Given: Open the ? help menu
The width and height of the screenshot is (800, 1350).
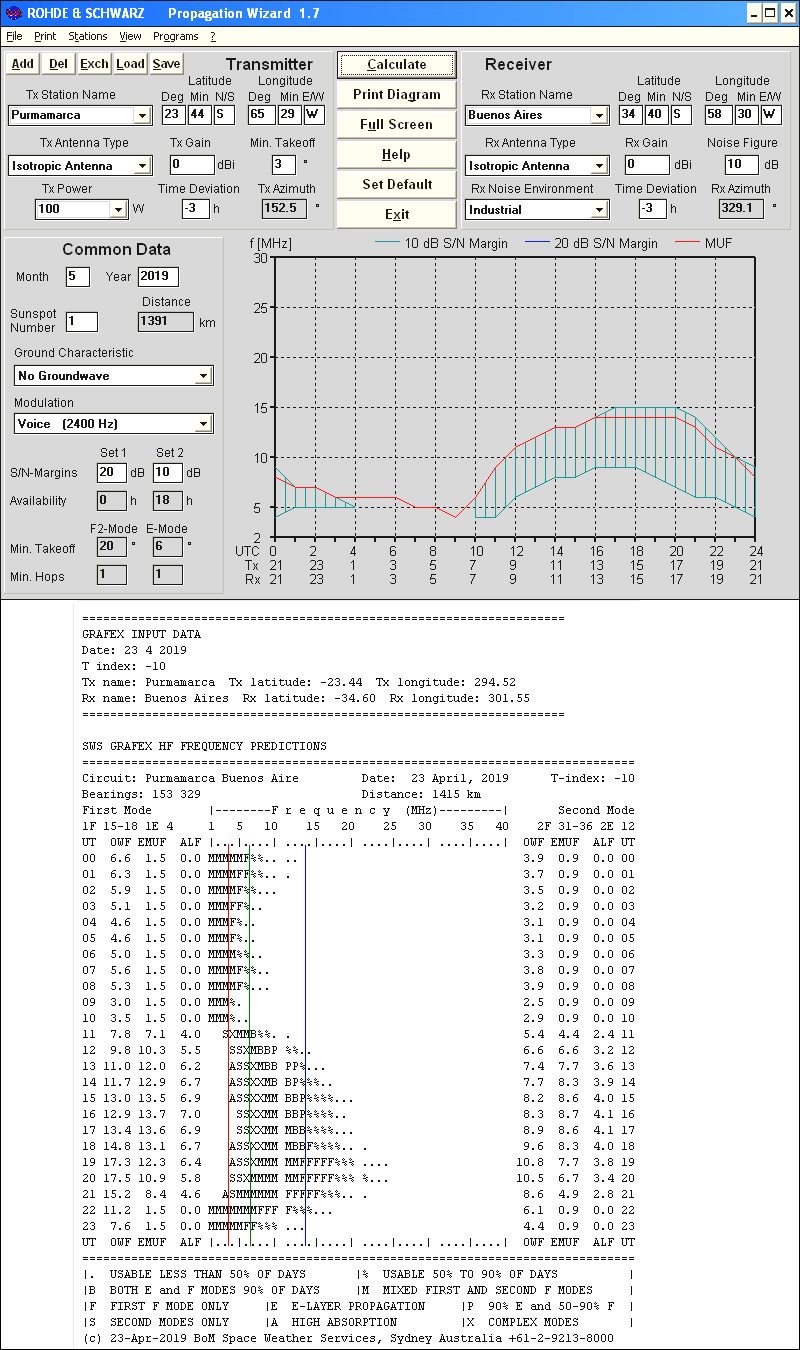Looking at the screenshot, I should pyautogui.click(x=213, y=36).
